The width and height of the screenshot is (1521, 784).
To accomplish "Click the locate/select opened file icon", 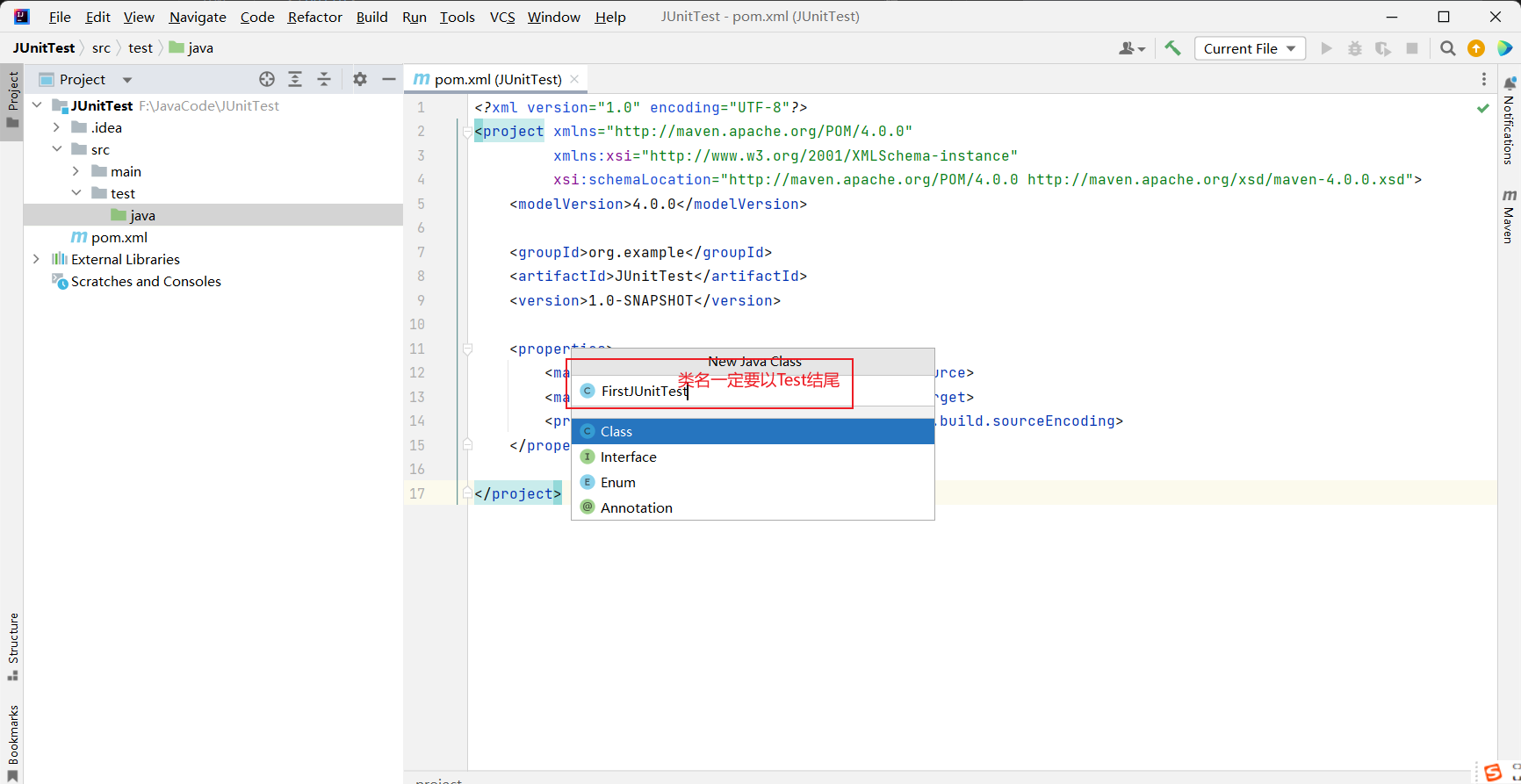I will pyautogui.click(x=267, y=79).
